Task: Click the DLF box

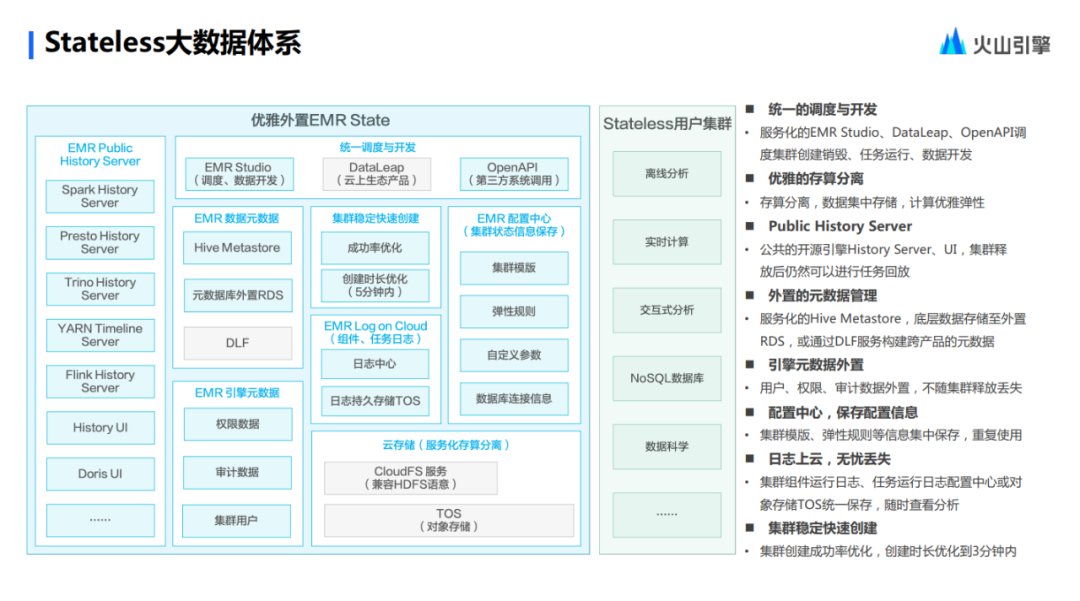Action: coord(238,343)
